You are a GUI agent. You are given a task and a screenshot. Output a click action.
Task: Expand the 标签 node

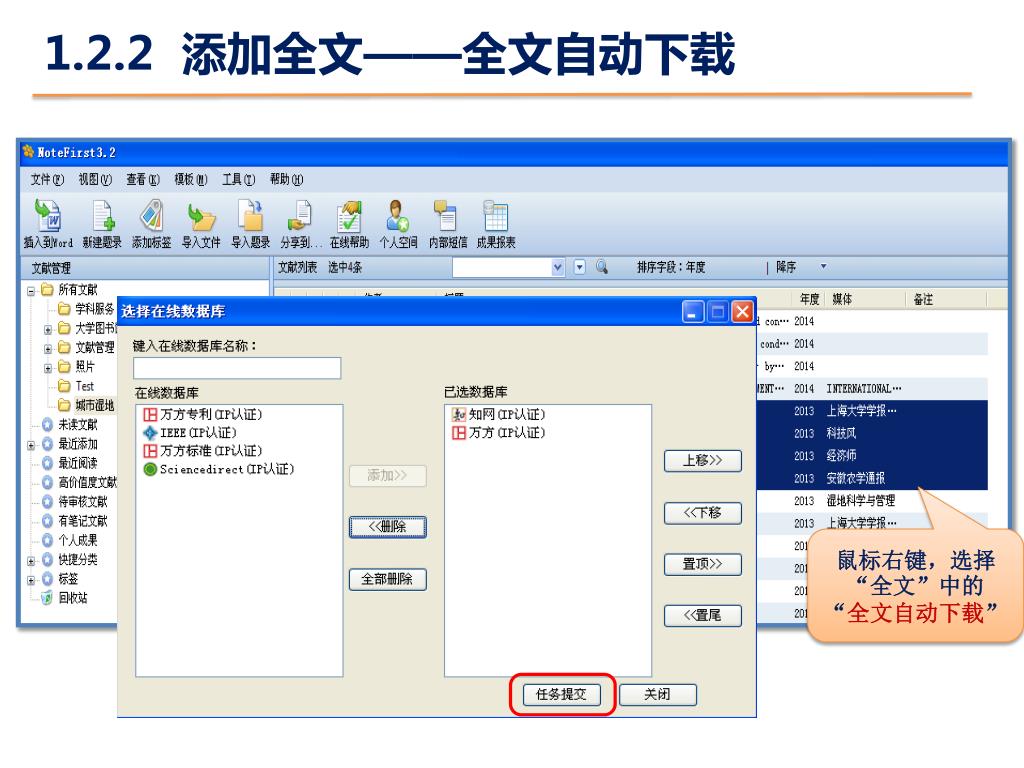pyautogui.click(x=31, y=580)
